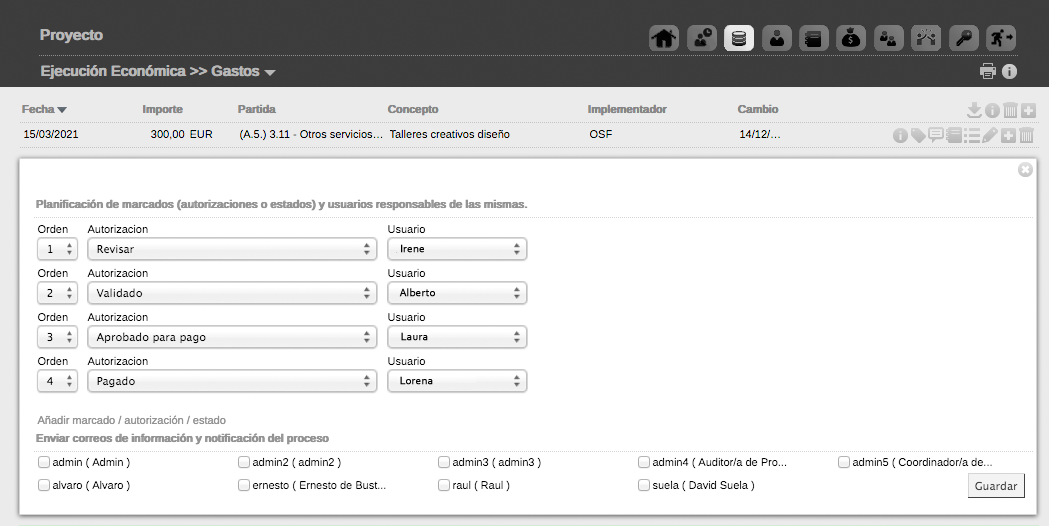This screenshot has height=526, width=1049.
Task: Open the user dropdown showing Laura
Action: [457, 337]
